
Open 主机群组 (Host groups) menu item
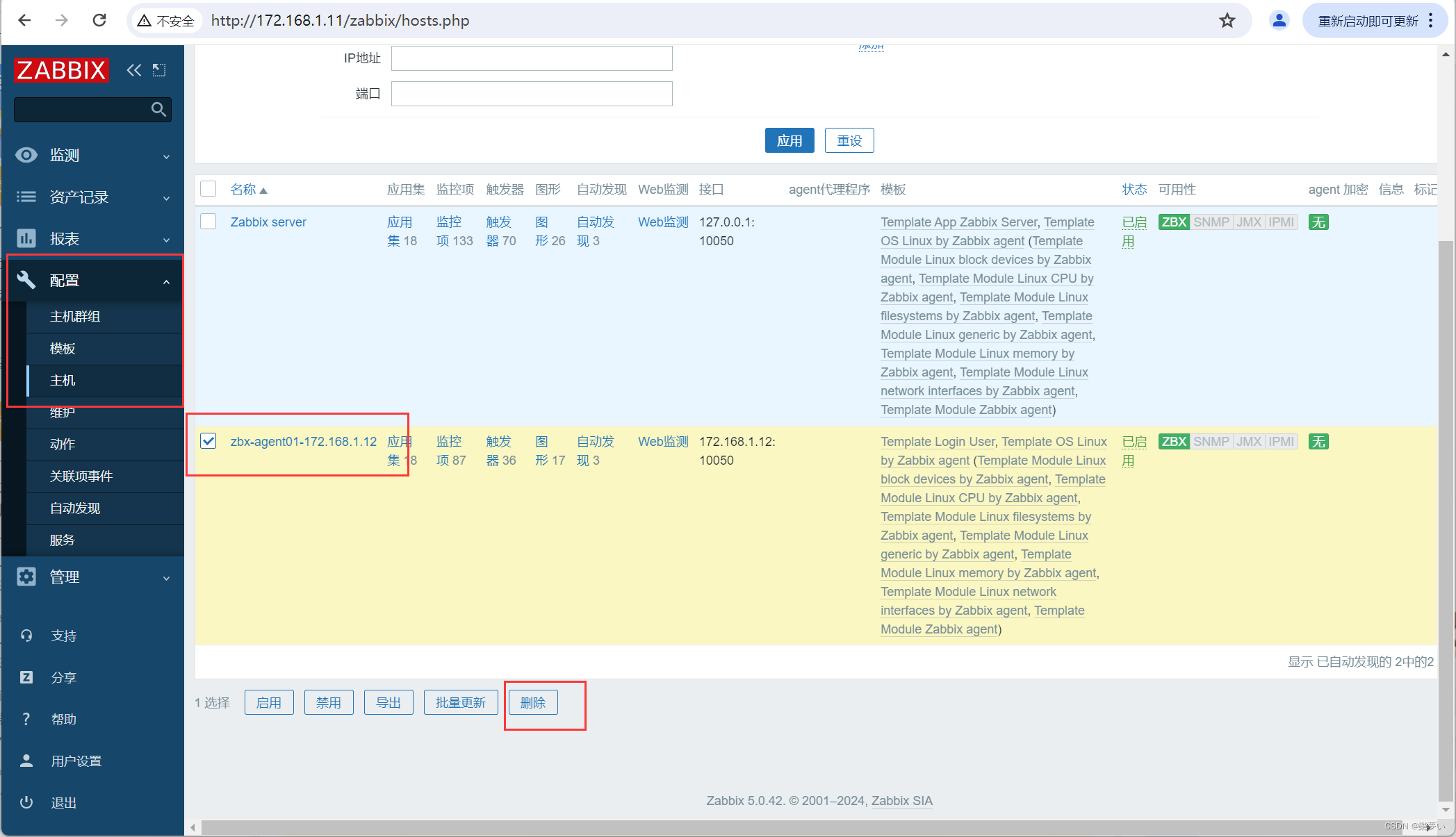point(74,317)
